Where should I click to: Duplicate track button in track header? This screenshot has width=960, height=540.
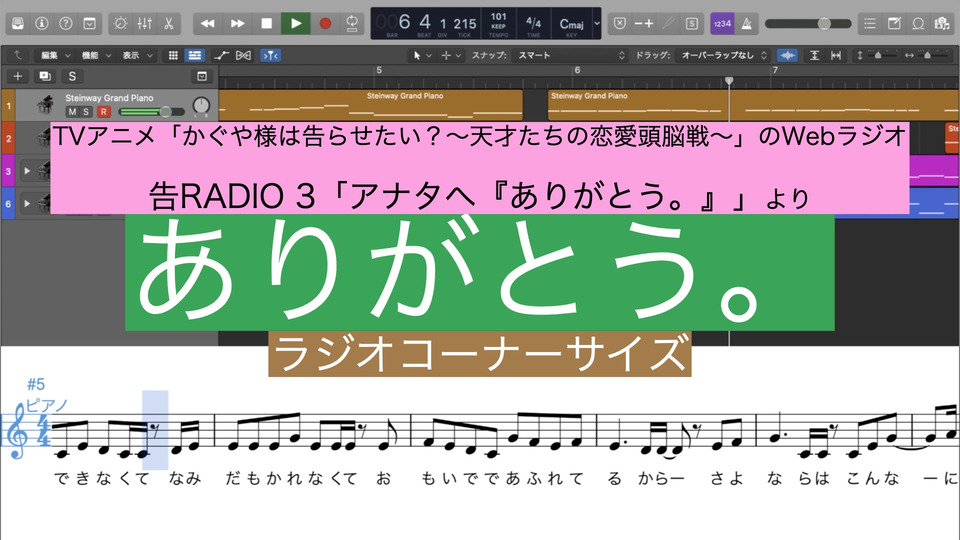pyautogui.click(x=45, y=76)
